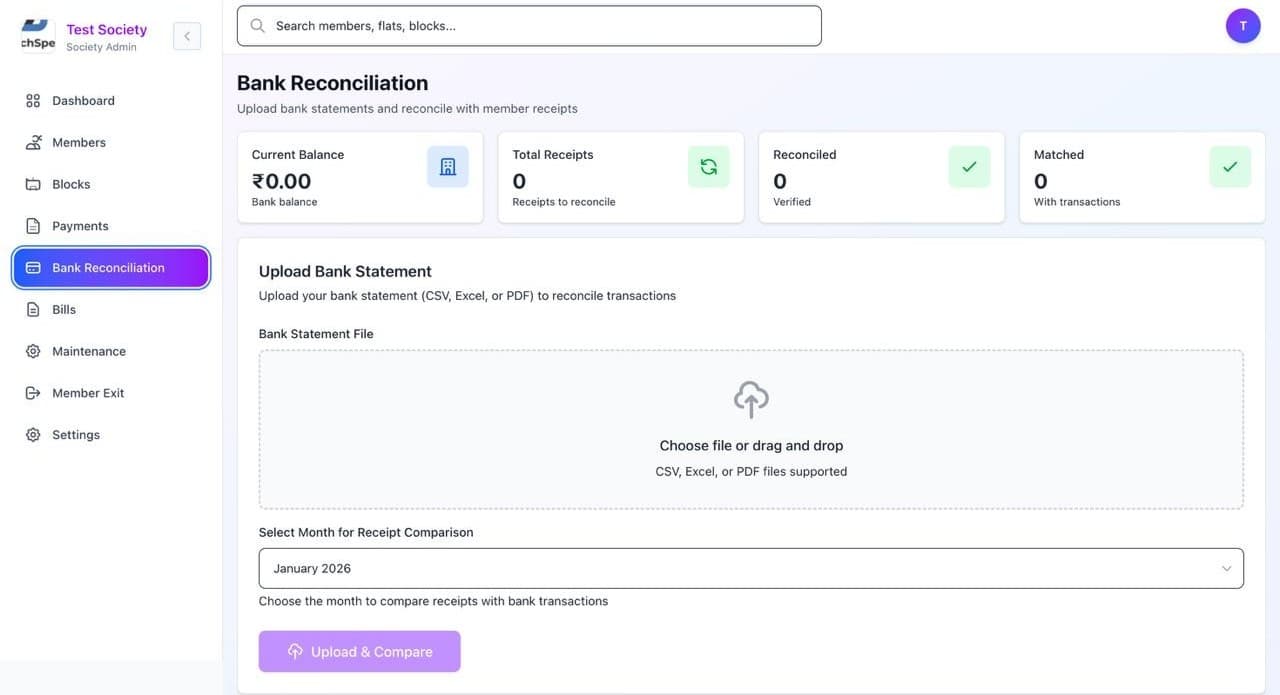Click the Bank Reconciliation card icon
The height and width of the screenshot is (695, 1280).
point(33,268)
